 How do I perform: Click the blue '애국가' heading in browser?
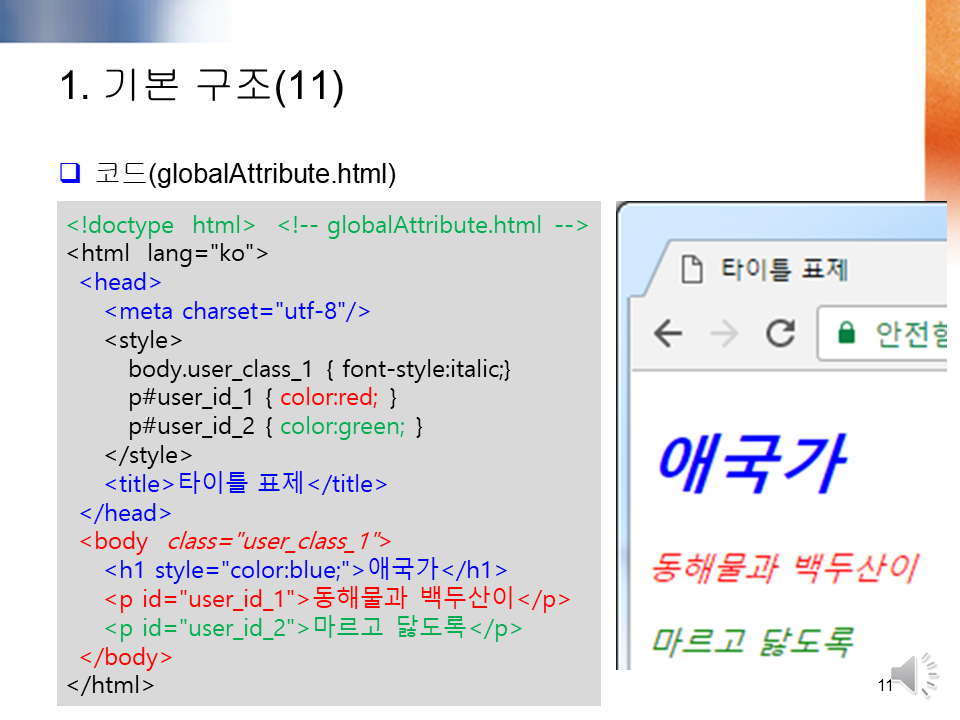(x=752, y=463)
